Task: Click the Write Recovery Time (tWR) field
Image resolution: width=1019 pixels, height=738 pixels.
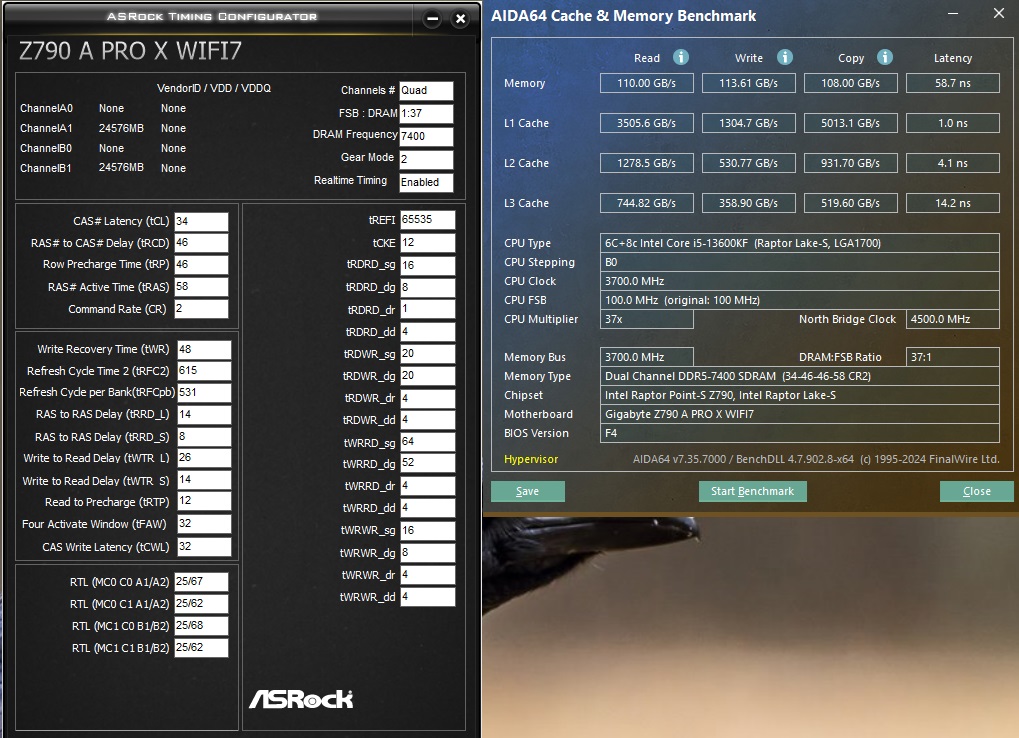Action: (204, 350)
